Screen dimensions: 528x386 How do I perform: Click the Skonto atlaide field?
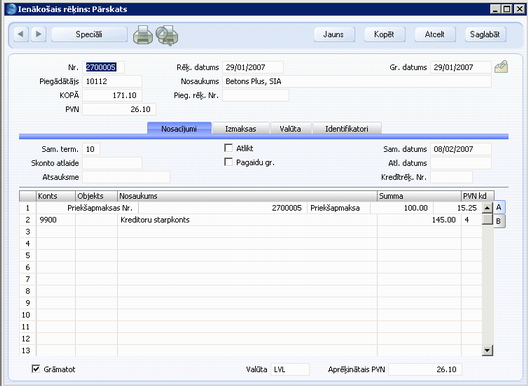click(x=112, y=163)
